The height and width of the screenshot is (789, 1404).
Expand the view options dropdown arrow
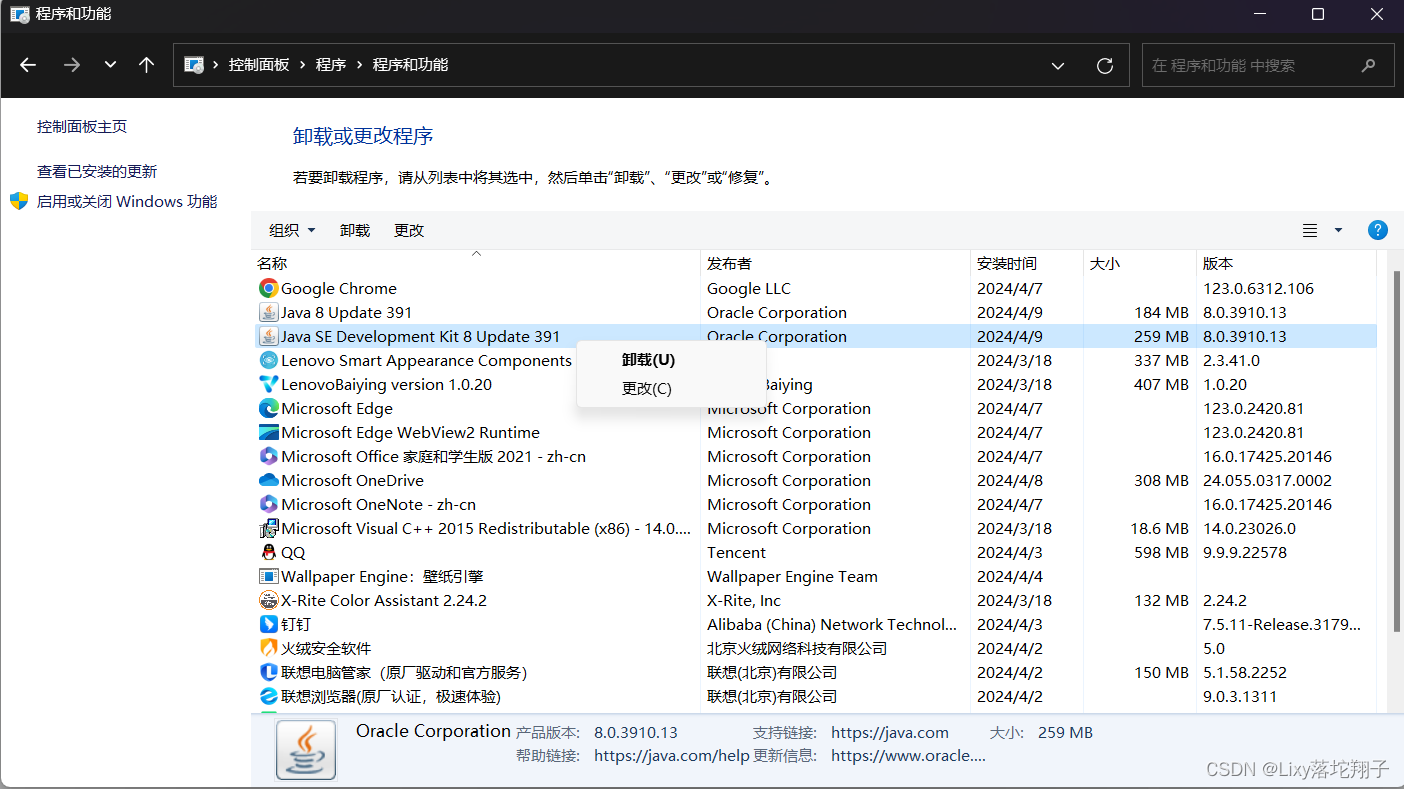pos(1338,231)
